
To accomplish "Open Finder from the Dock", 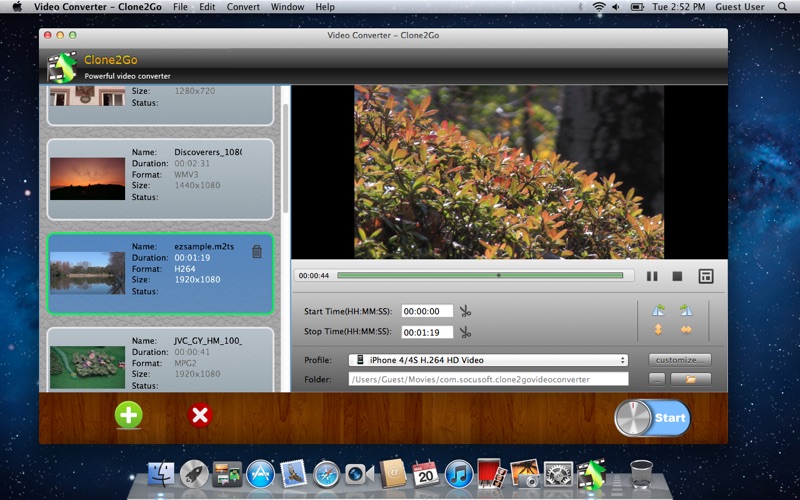I will click(x=161, y=474).
